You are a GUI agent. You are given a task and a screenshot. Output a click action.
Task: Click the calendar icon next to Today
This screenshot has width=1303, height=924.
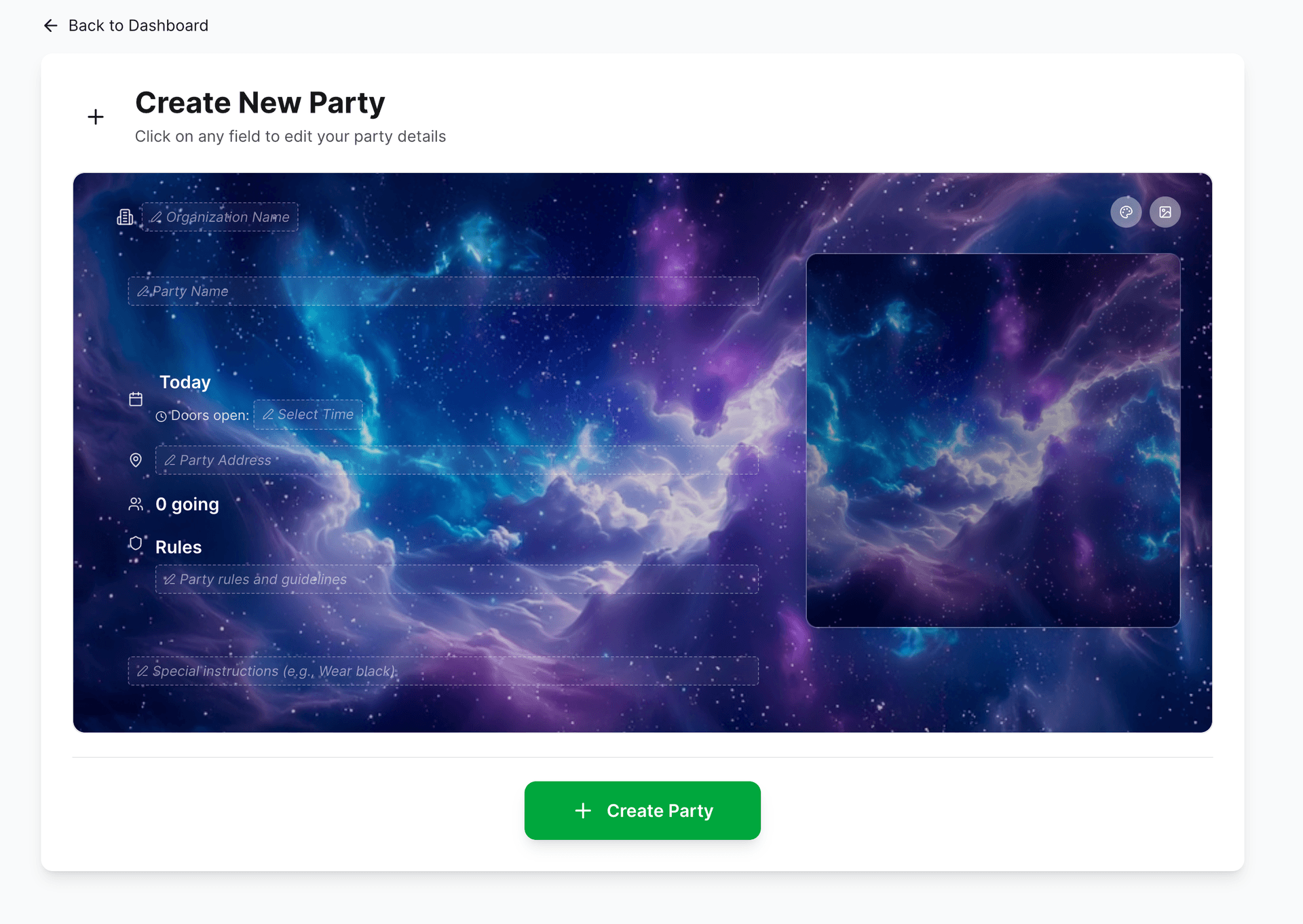[x=136, y=399]
